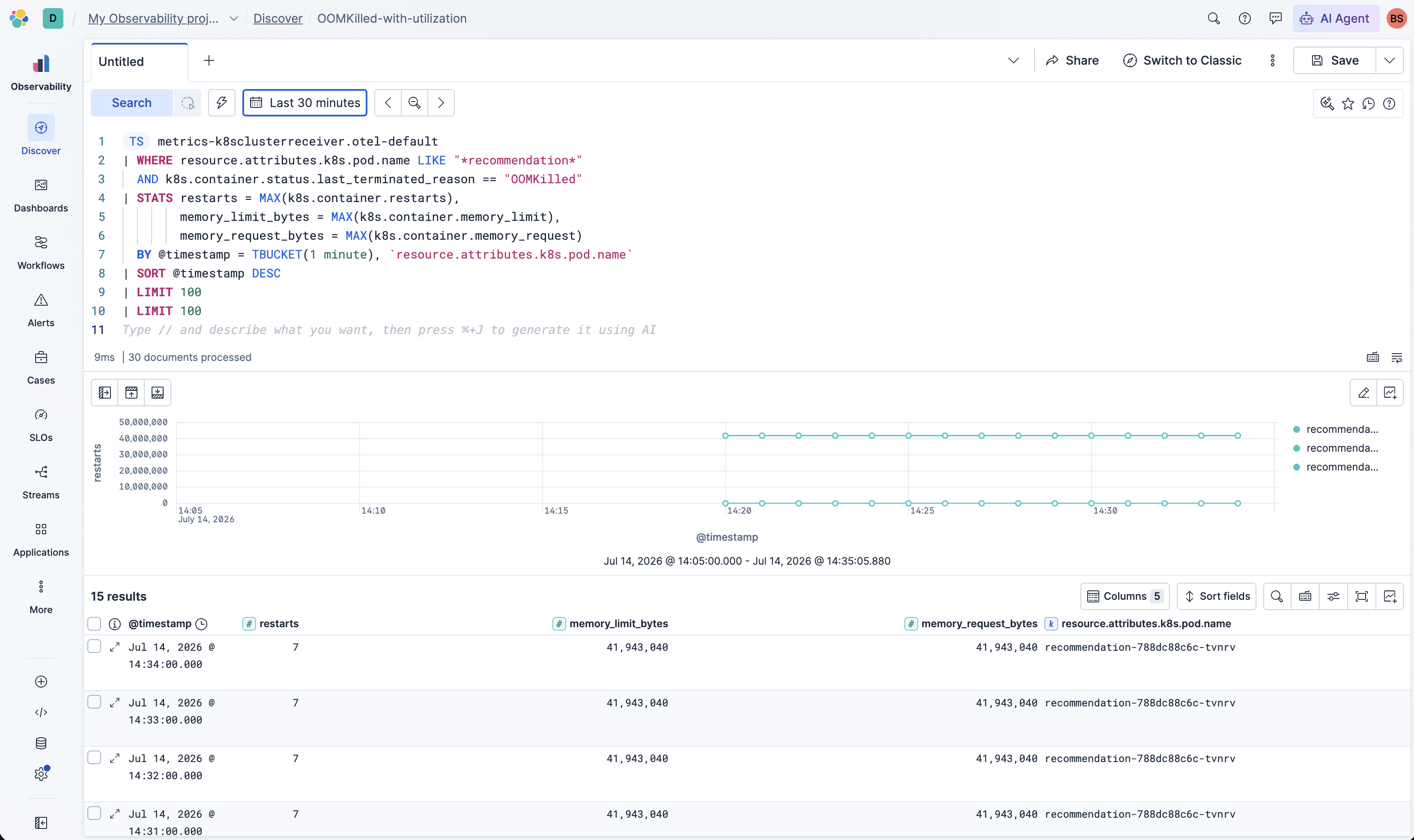The image size is (1414, 840).
Task: Toggle select-all rows checkbox
Action: (x=95, y=623)
